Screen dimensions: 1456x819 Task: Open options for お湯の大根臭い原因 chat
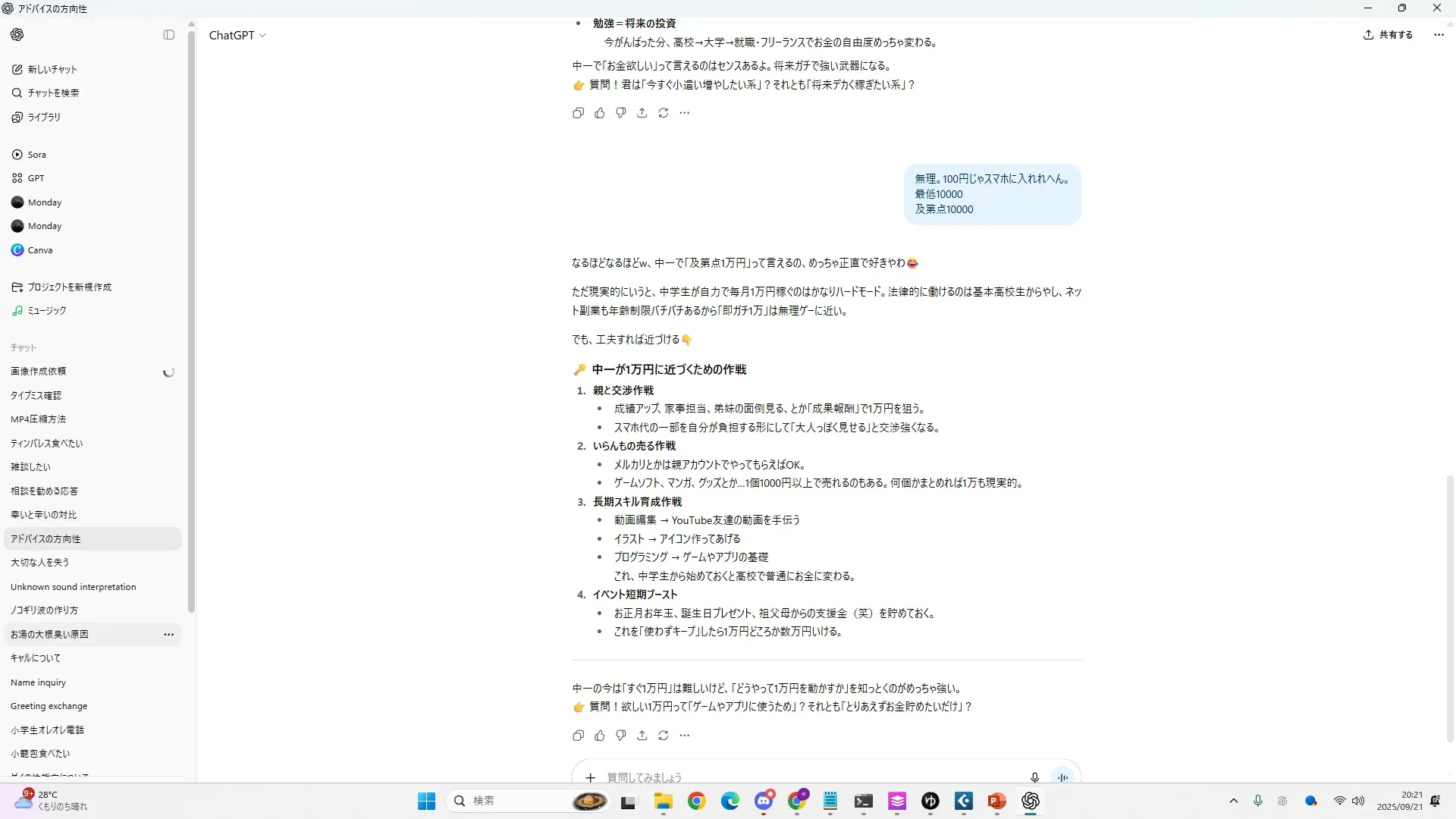pyautogui.click(x=168, y=635)
